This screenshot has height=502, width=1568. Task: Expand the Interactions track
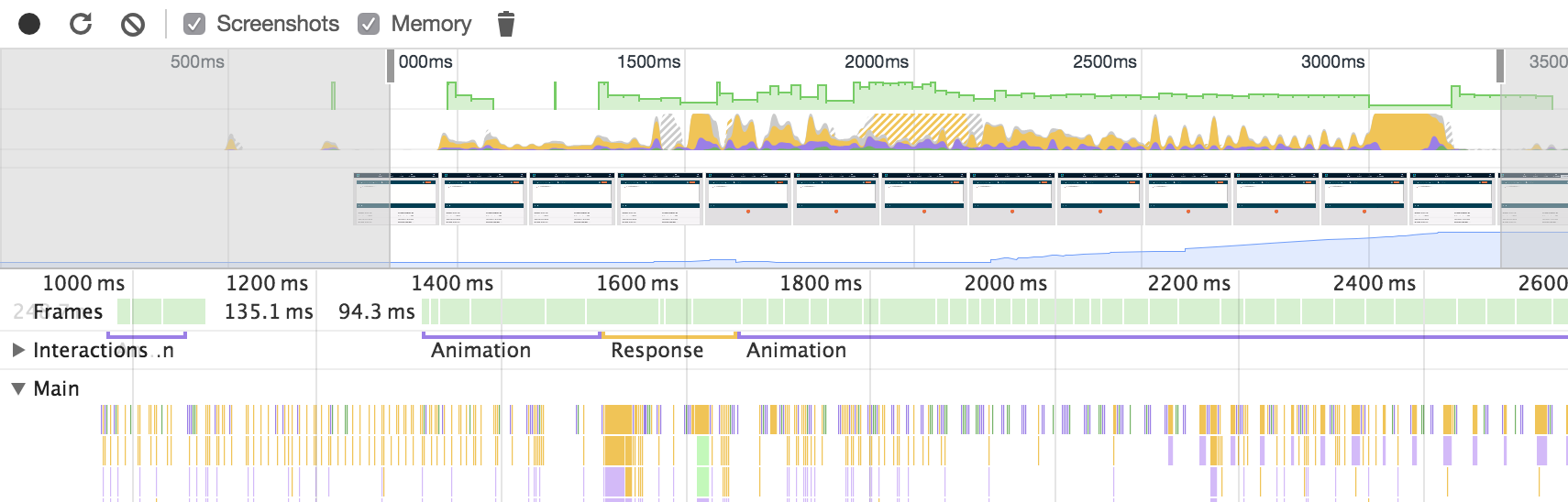(18, 350)
